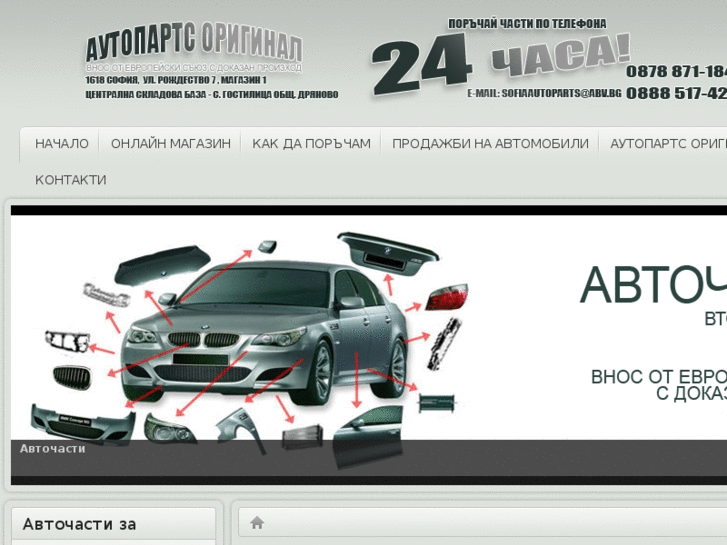This screenshot has height=545, width=727.
Task: Click the Авточасти за sidebar heading
Action: pyautogui.click(x=79, y=524)
